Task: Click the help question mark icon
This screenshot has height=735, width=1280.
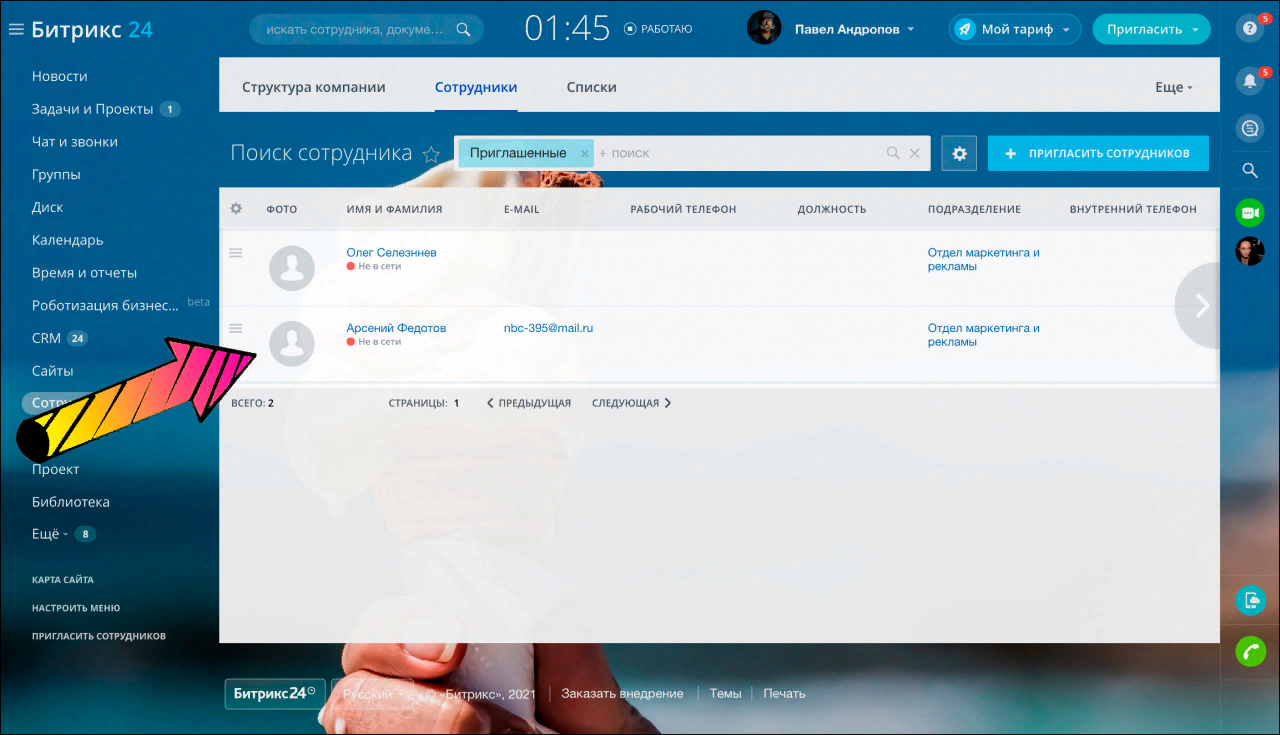Action: click(x=1249, y=29)
